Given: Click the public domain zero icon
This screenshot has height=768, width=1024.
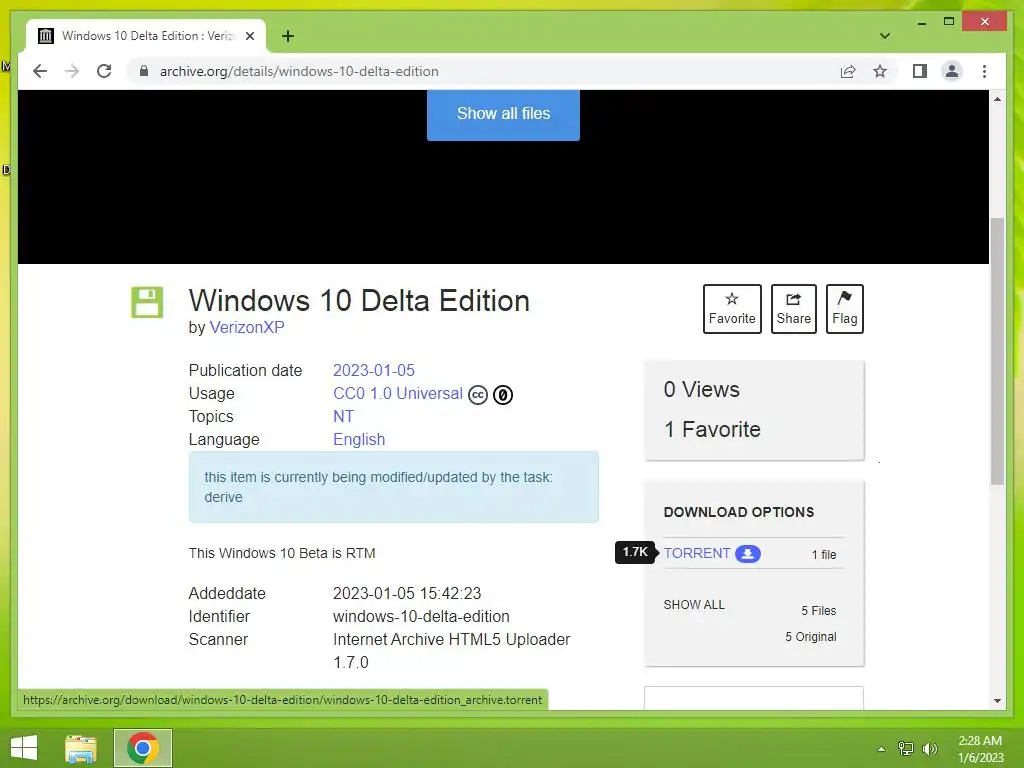Looking at the screenshot, I should click(503, 395).
